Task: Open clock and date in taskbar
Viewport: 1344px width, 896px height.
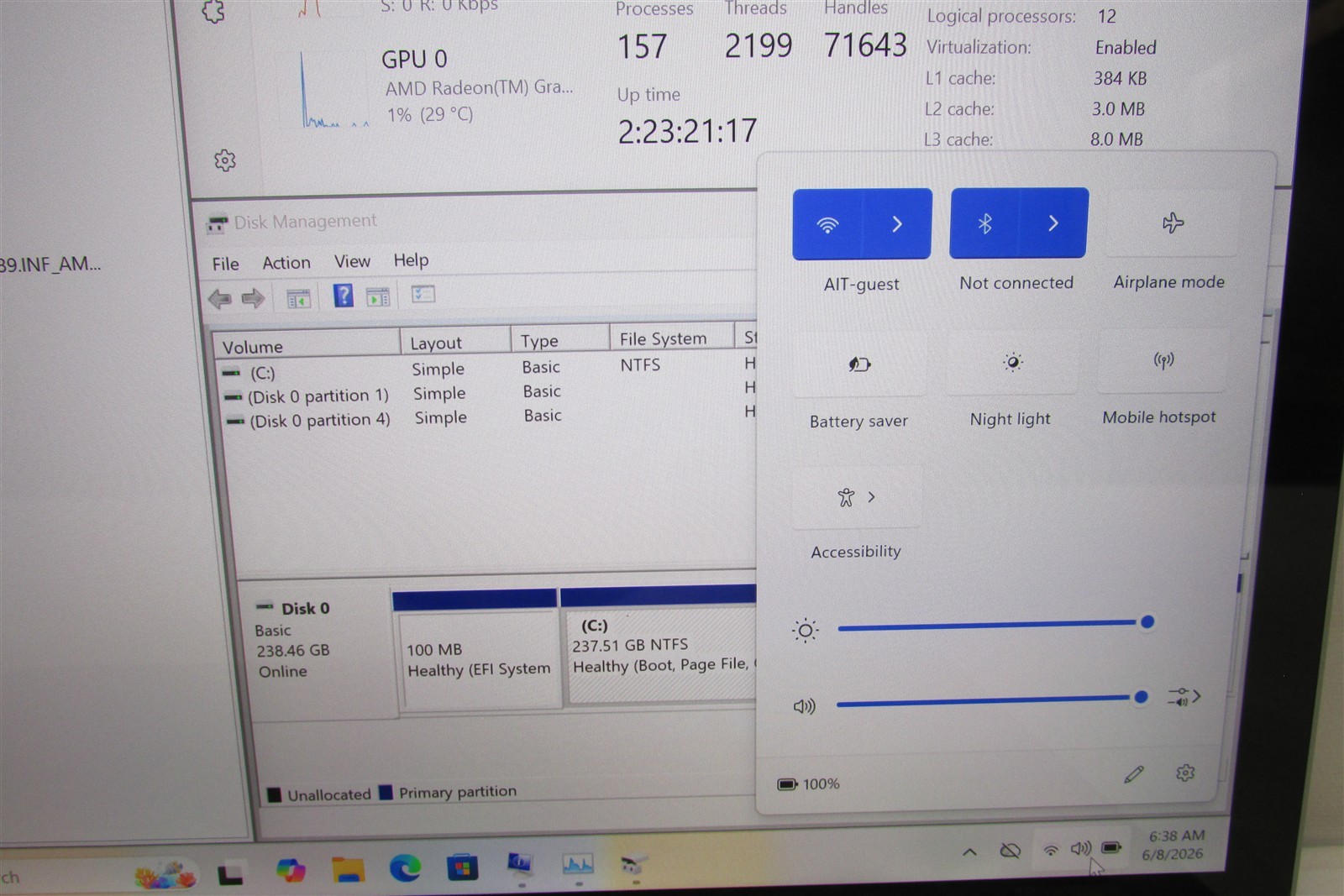Action: [x=1175, y=845]
